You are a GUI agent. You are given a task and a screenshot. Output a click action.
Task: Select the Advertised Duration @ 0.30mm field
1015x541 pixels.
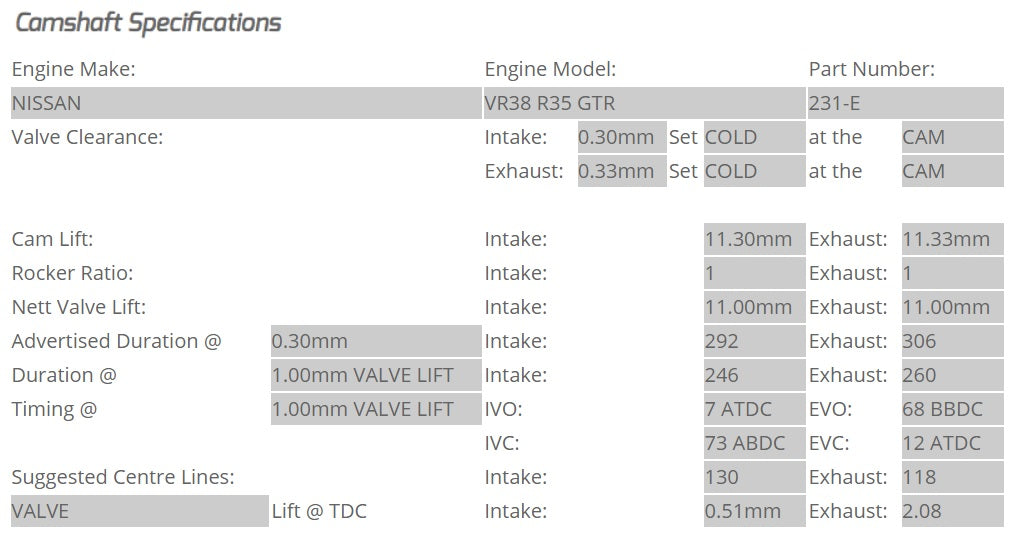click(x=375, y=341)
